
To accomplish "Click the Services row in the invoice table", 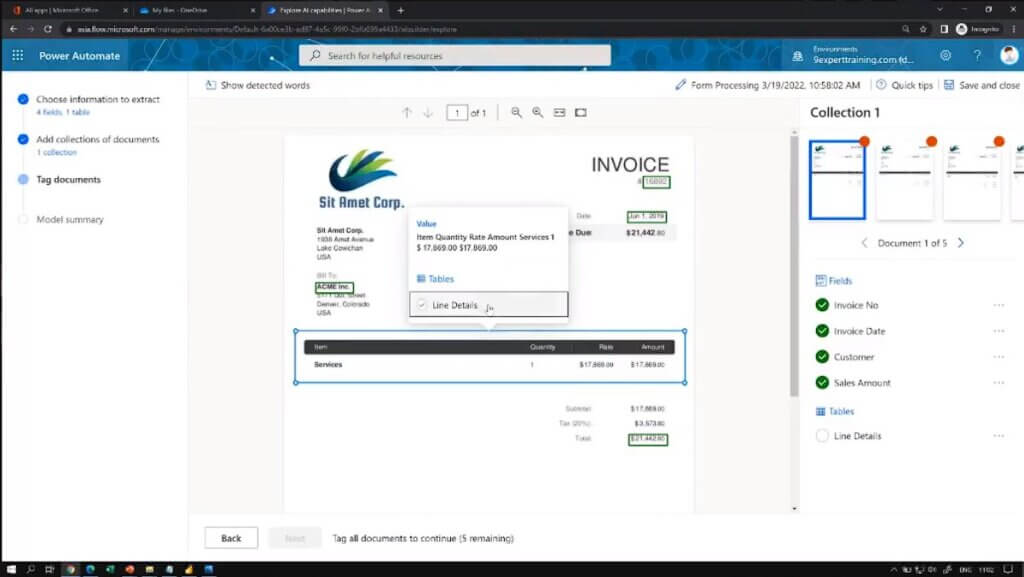I will 489,364.
